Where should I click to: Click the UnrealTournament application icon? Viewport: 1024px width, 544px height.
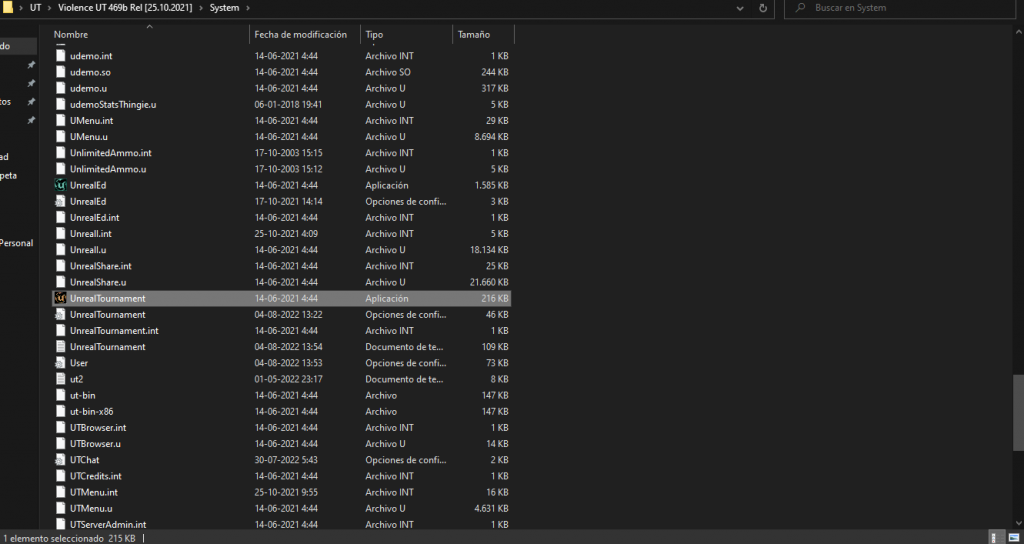(61, 298)
